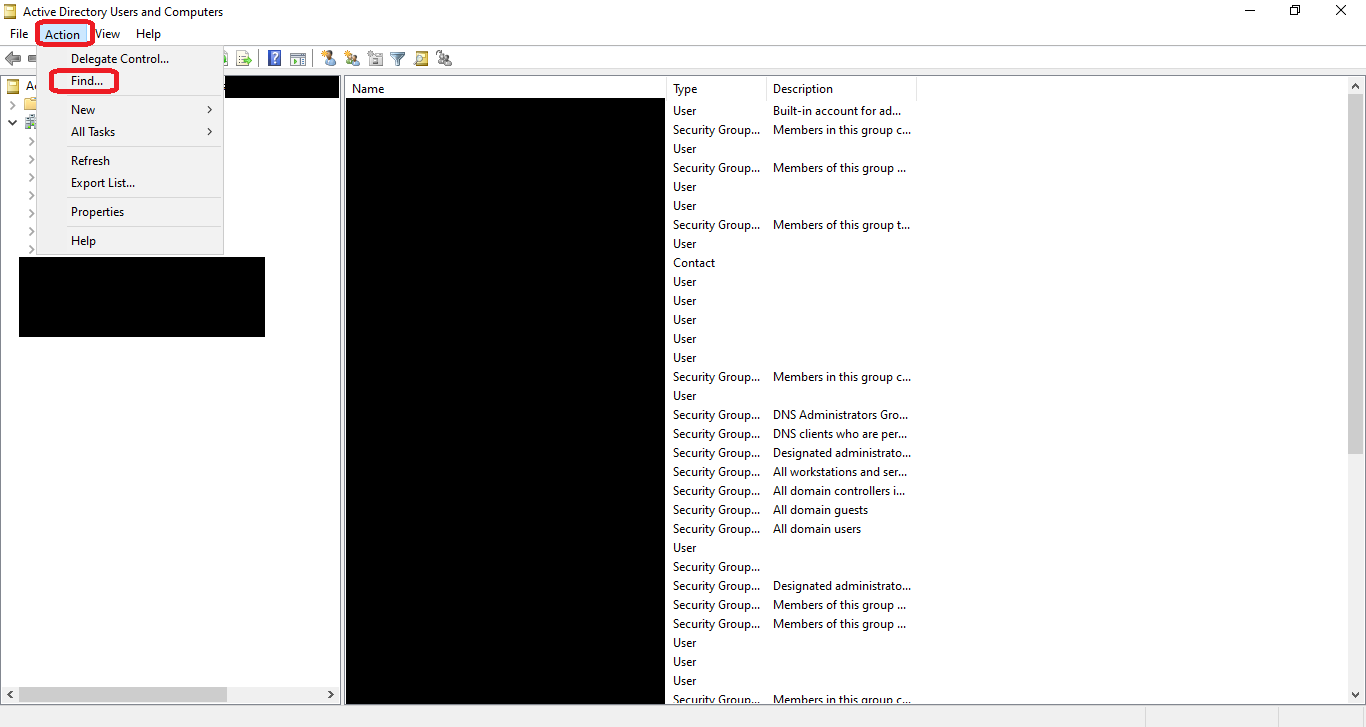1366x727 pixels.
Task: Open the View menu
Action: (x=107, y=33)
